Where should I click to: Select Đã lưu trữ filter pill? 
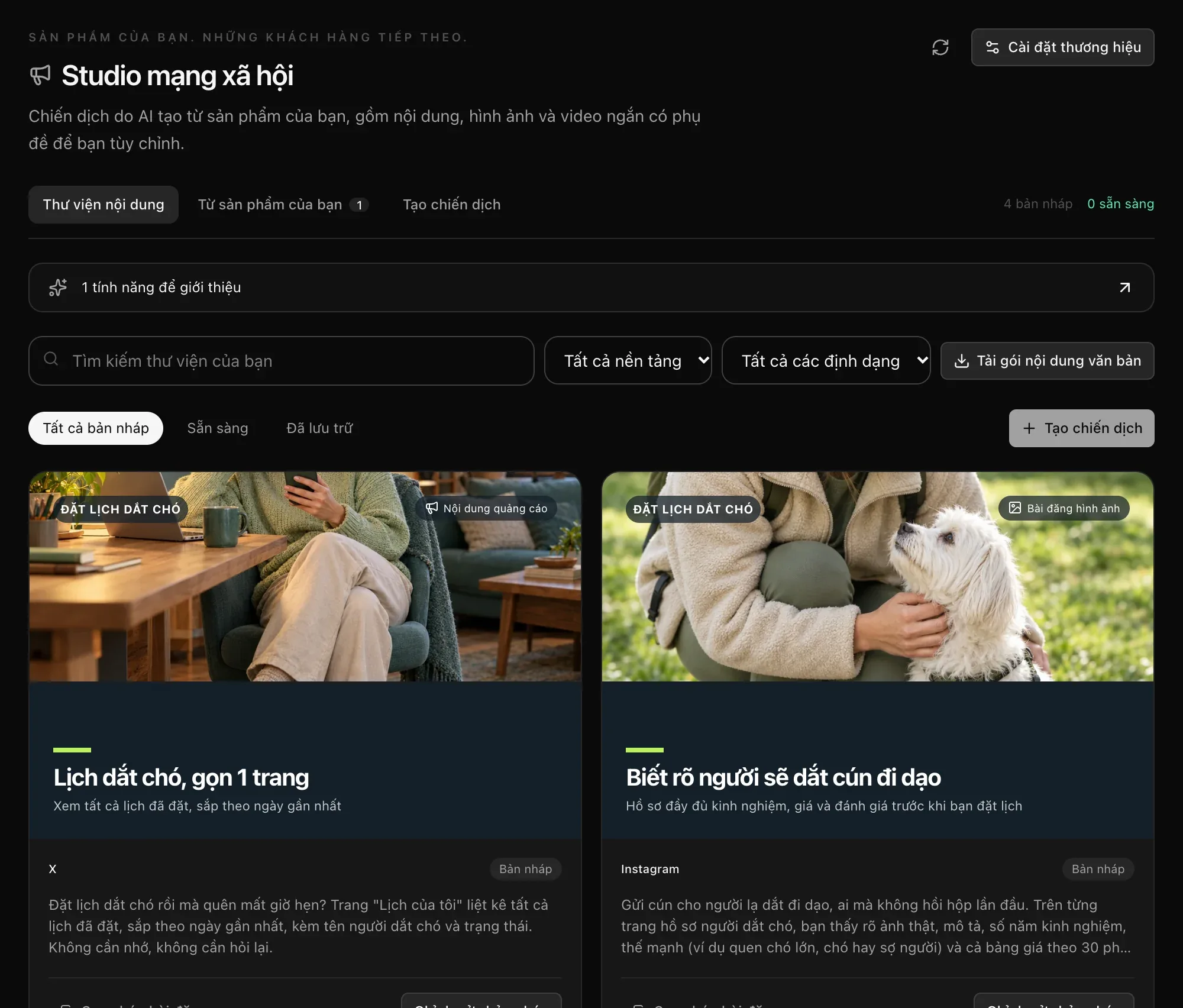(319, 428)
